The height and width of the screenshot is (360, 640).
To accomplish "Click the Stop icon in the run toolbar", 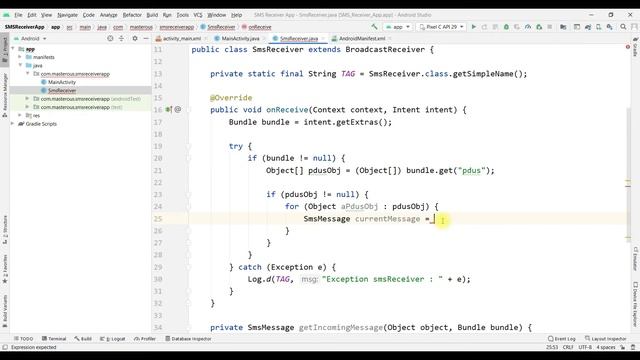I will [x=550, y=27].
